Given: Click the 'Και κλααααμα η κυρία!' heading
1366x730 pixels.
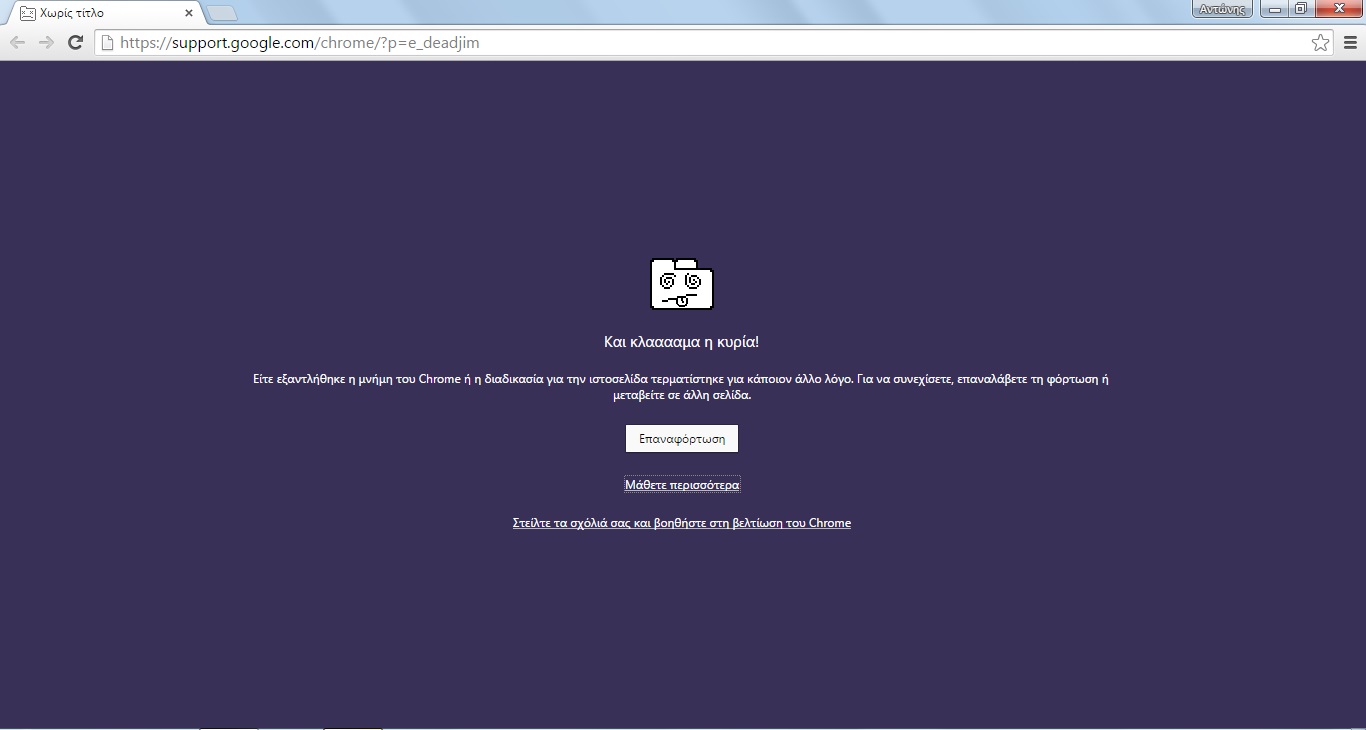Looking at the screenshot, I should click(x=682, y=342).
